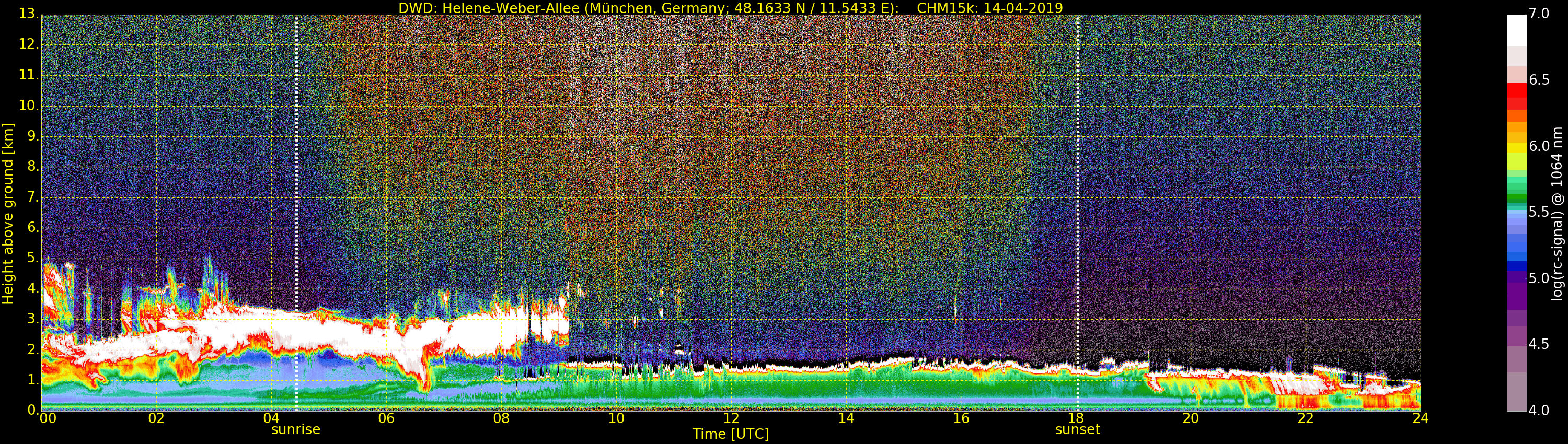Click the 06 tick label on time axis
The image size is (1568, 444).
tap(386, 418)
